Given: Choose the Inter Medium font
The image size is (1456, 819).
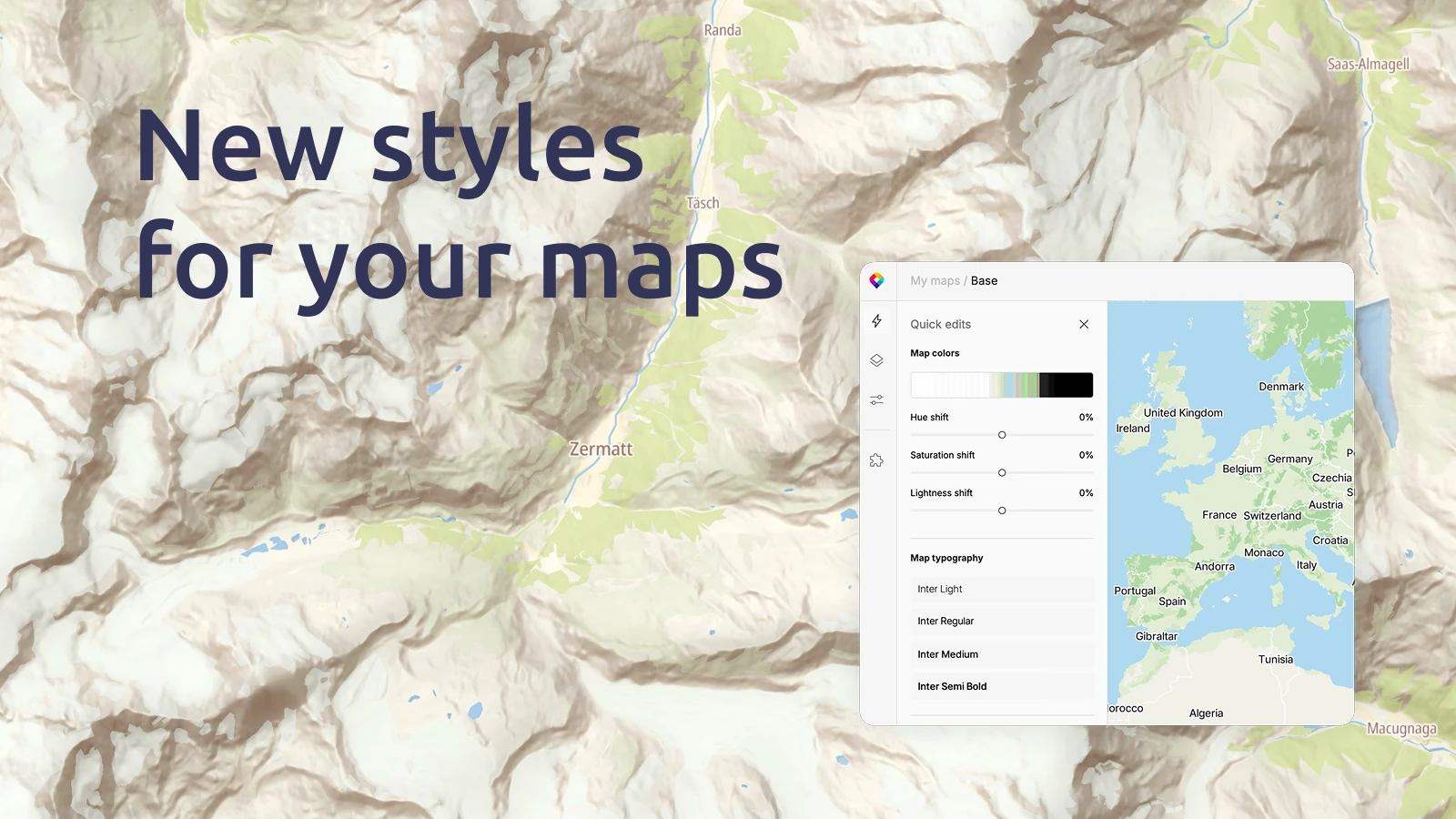Looking at the screenshot, I should (1001, 654).
